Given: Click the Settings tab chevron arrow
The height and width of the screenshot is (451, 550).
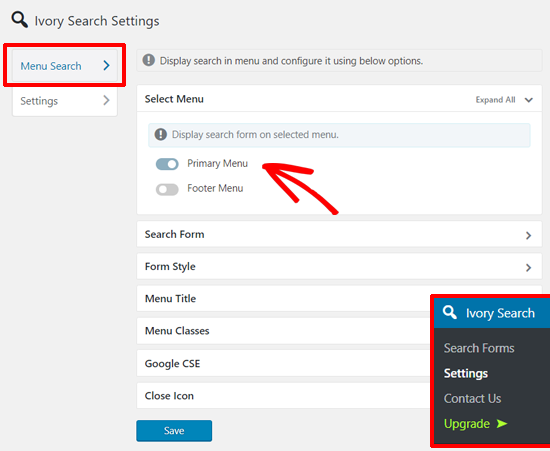Looking at the screenshot, I should [x=106, y=101].
